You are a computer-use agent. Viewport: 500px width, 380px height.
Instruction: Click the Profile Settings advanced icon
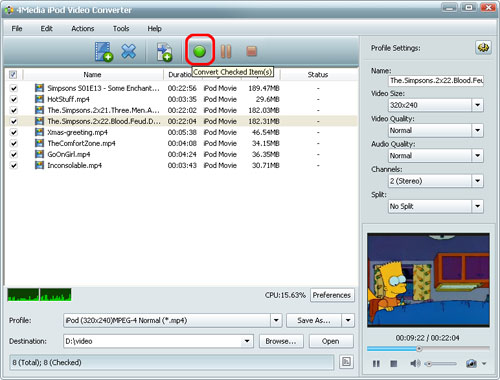click(483, 48)
